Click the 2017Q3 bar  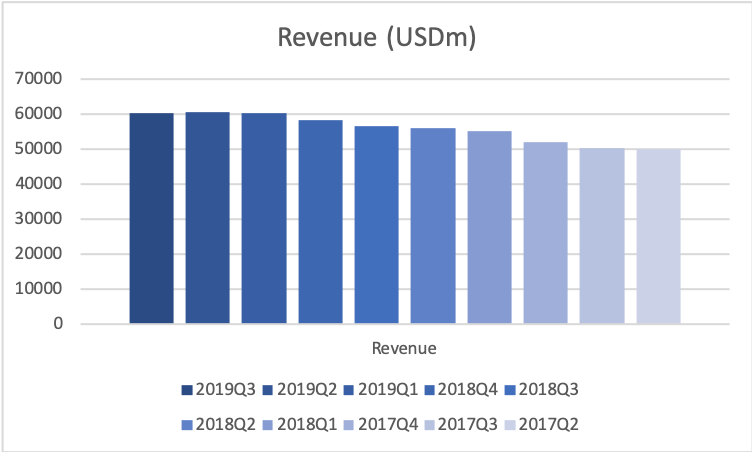pos(602,236)
